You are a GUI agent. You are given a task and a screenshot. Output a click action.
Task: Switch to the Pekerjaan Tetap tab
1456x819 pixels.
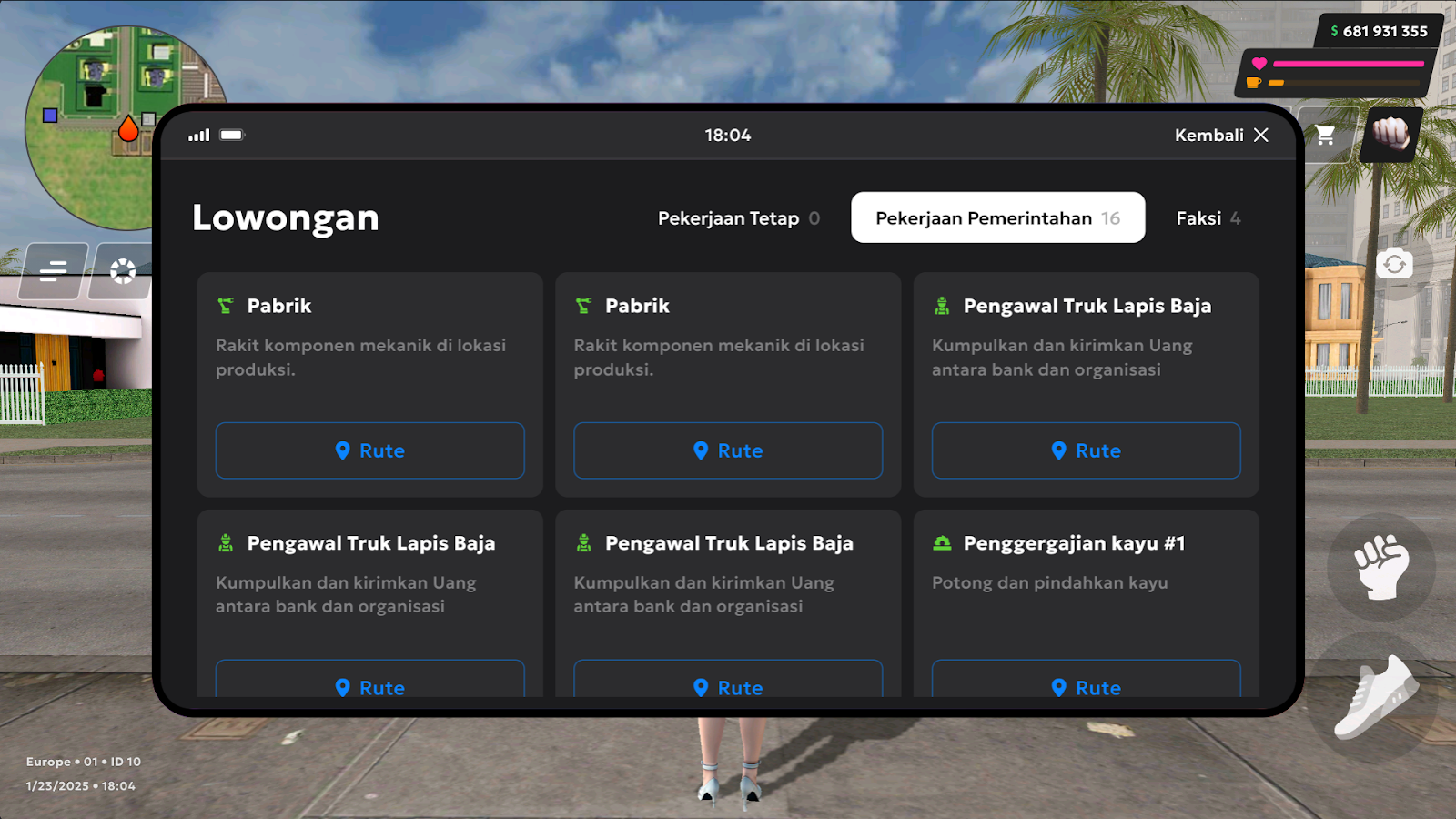(739, 218)
